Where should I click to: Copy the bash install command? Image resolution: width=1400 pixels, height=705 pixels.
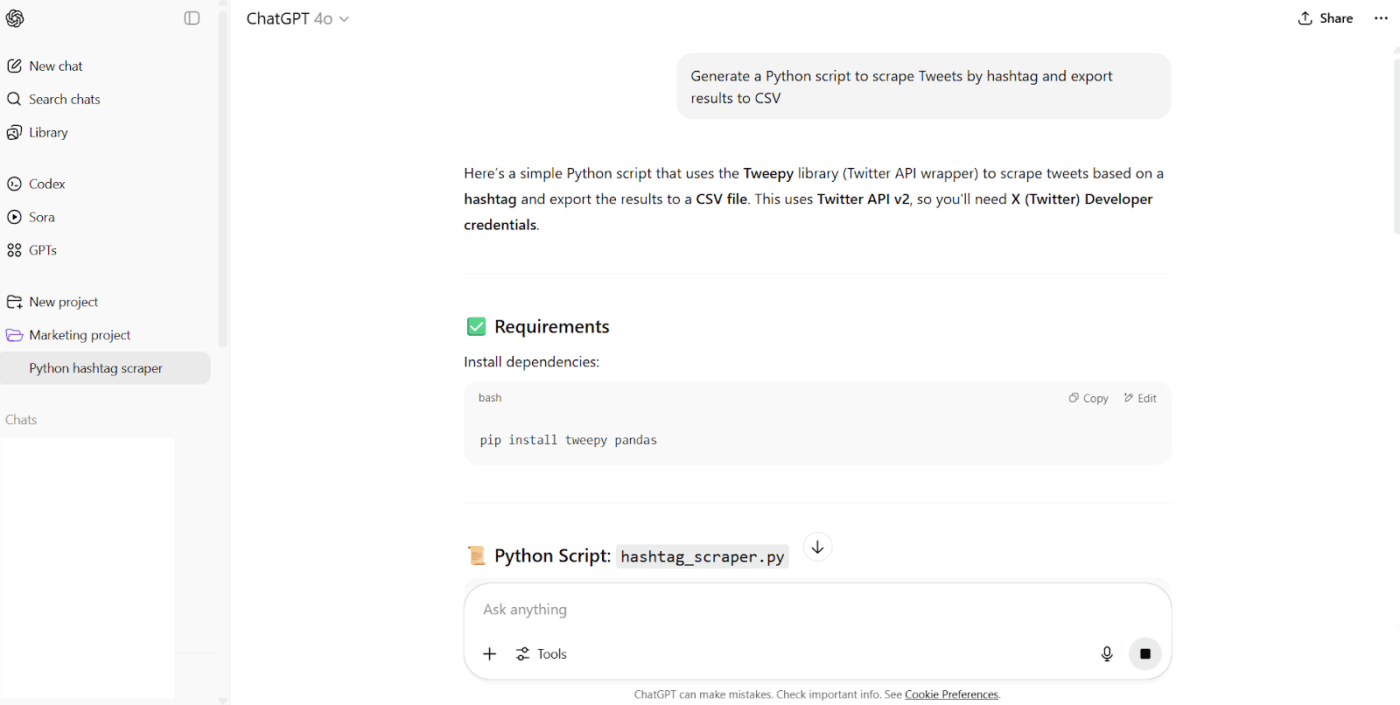pyautogui.click(x=1088, y=397)
